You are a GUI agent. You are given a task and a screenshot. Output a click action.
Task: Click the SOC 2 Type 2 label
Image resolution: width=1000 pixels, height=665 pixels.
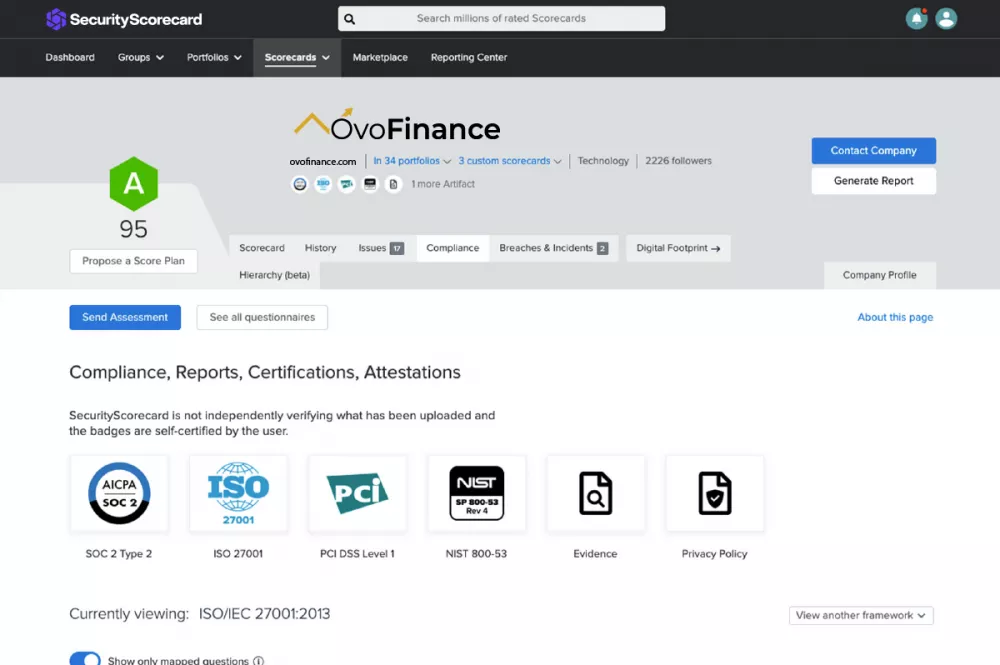pos(119,553)
